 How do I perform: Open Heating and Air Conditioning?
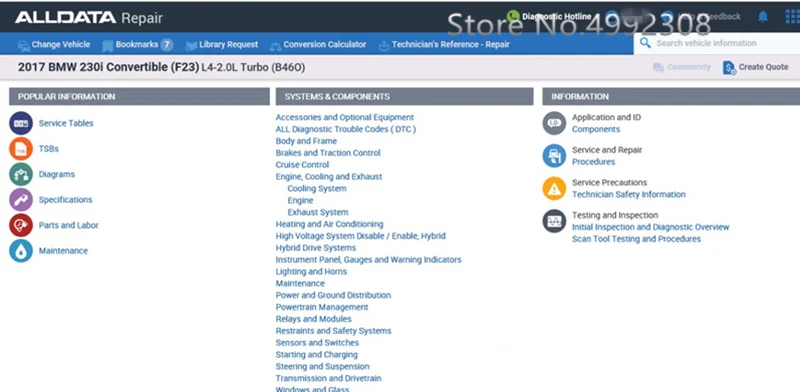[x=329, y=224]
